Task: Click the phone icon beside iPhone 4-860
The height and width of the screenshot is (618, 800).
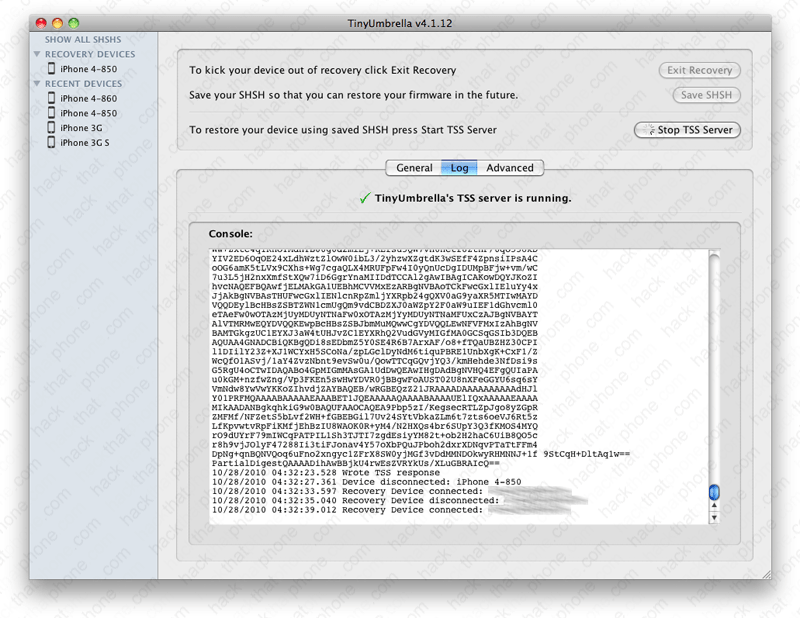Action: [x=52, y=99]
